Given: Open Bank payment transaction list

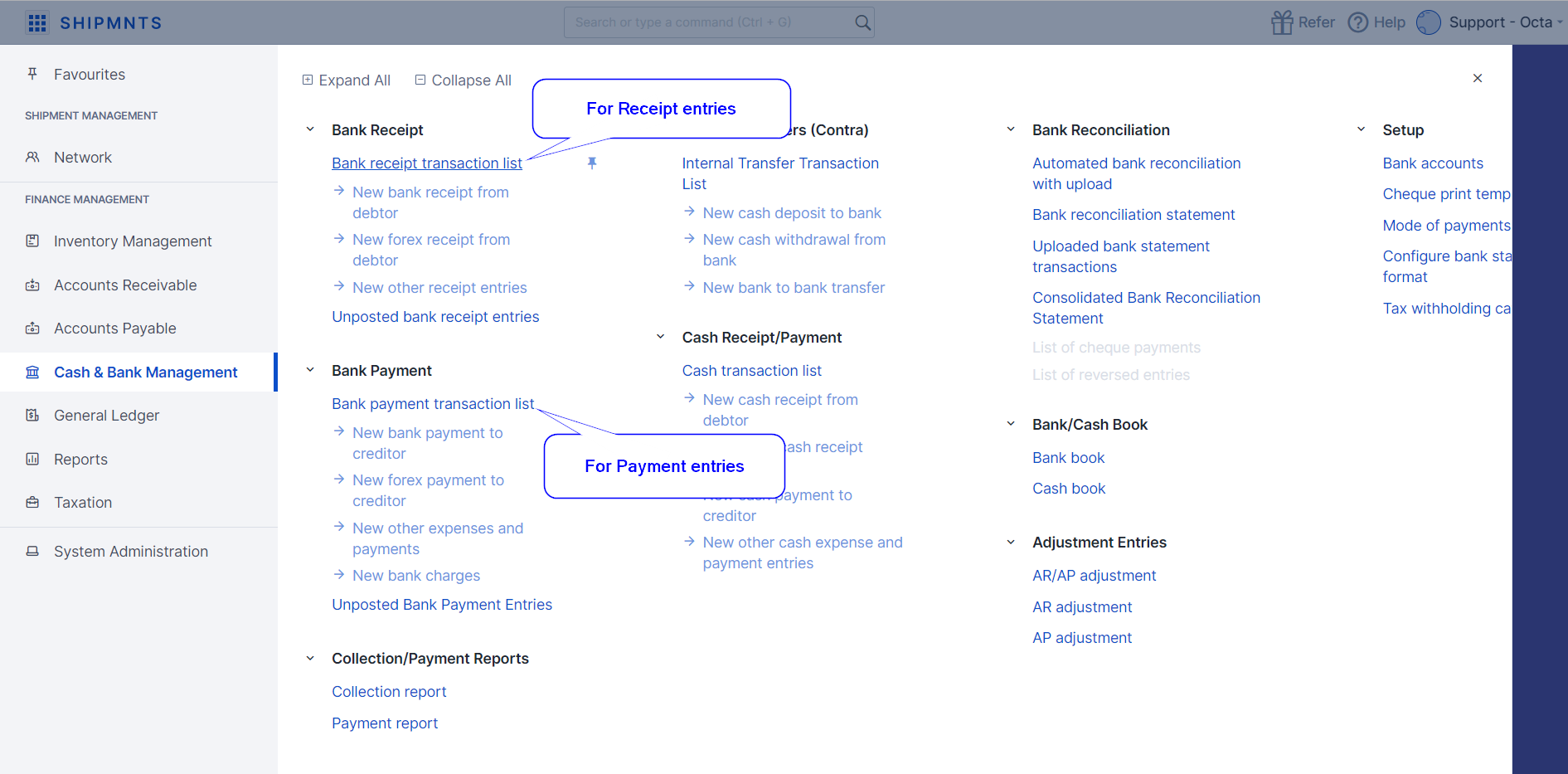Looking at the screenshot, I should click(x=433, y=404).
